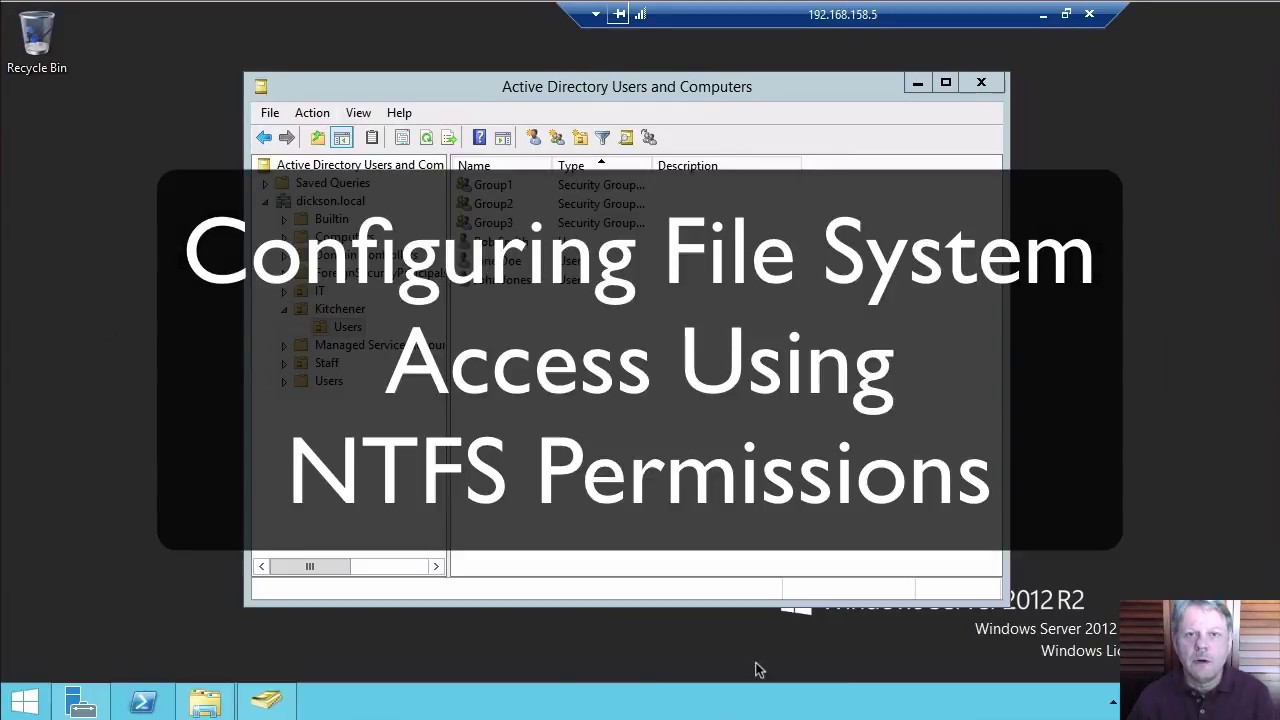Add selected objects to group icon
The image size is (1280, 720).
(649, 138)
